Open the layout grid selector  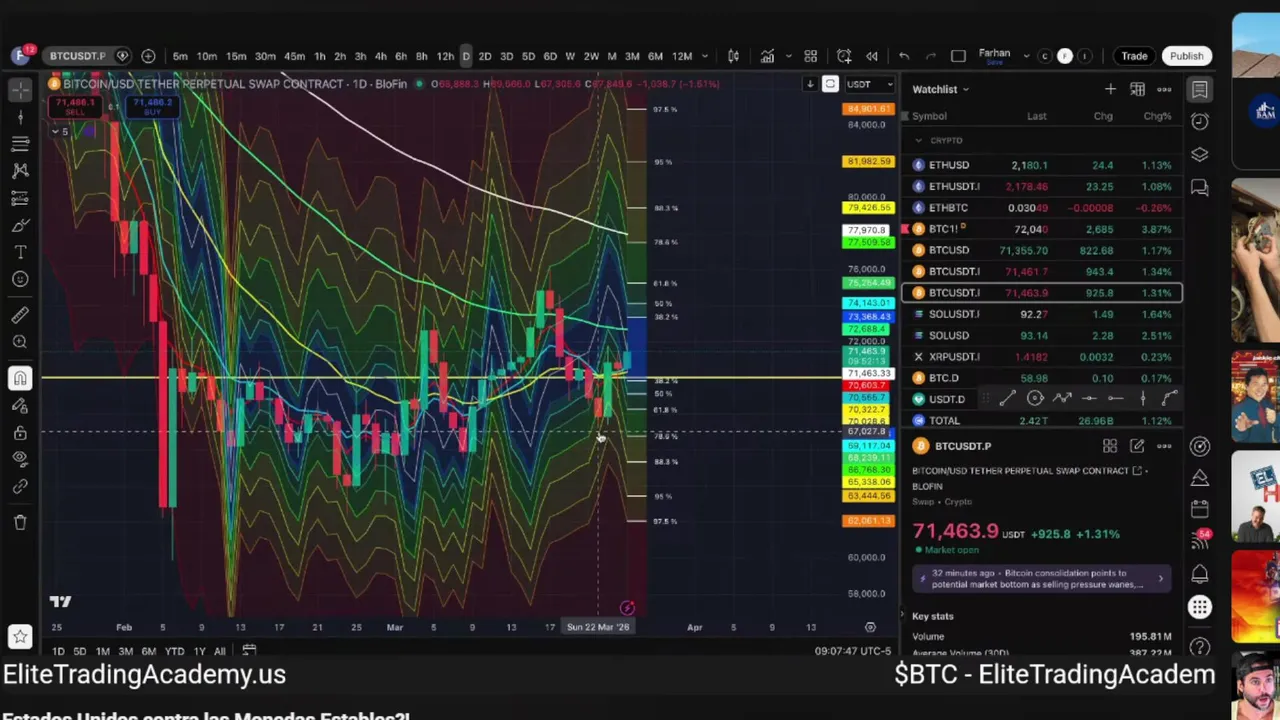811,56
